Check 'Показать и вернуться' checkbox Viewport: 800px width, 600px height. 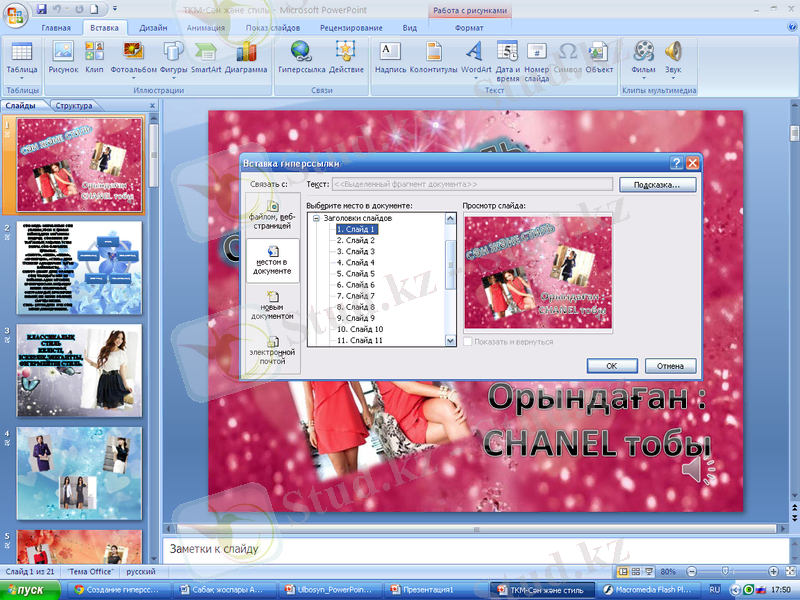click(x=468, y=341)
